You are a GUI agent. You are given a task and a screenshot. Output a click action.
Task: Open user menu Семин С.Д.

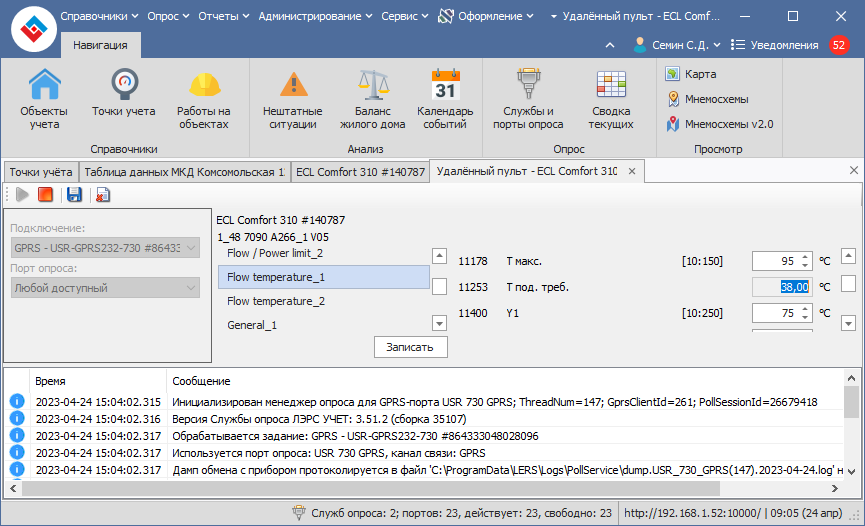pyautogui.click(x=677, y=45)
